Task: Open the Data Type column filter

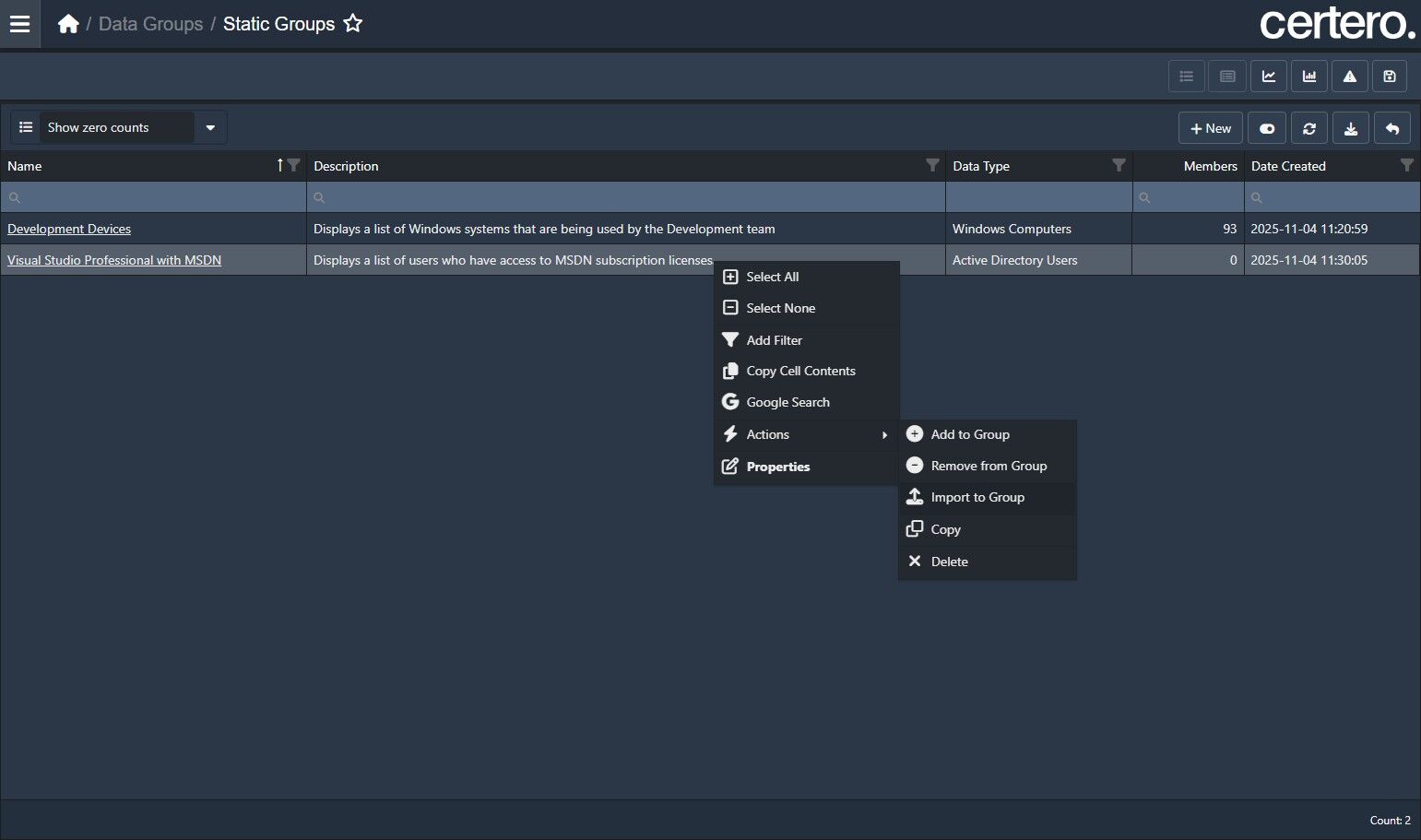Action: [1119, 165]
